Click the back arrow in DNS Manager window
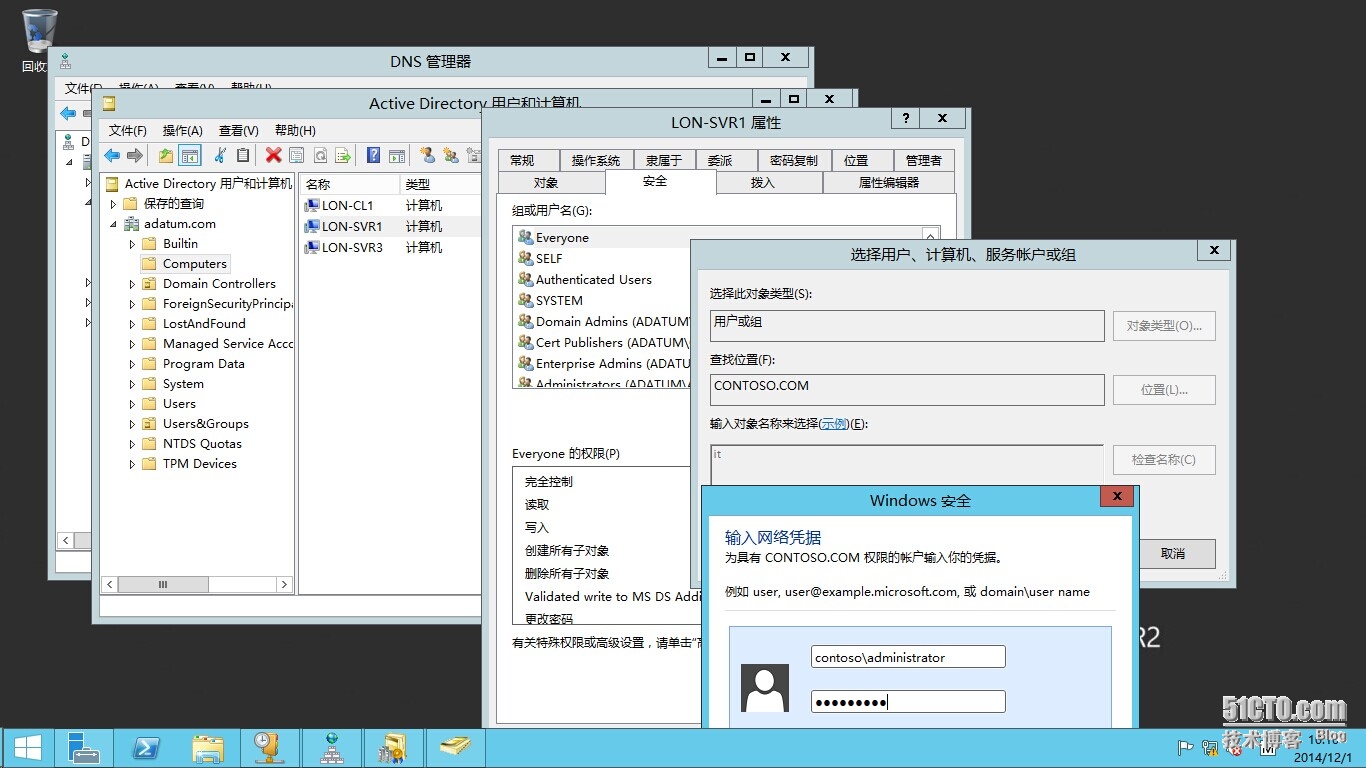 (68, 113)
